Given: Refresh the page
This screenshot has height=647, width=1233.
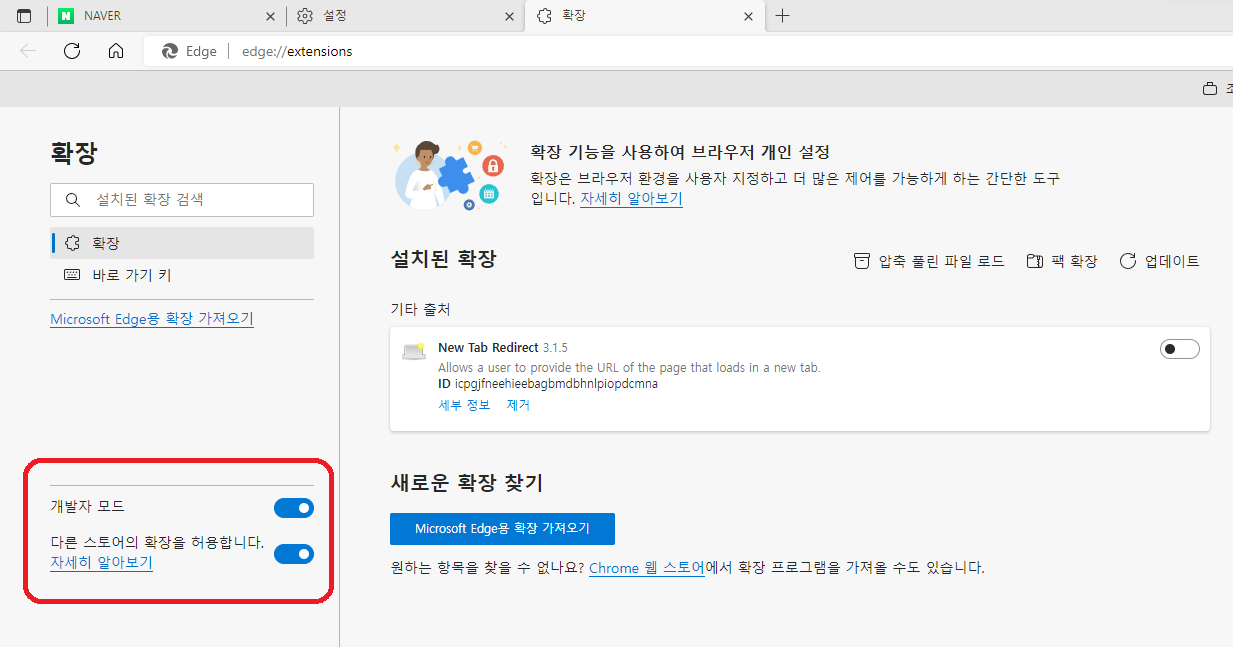Looking at the screenshot, I should 72,51.
